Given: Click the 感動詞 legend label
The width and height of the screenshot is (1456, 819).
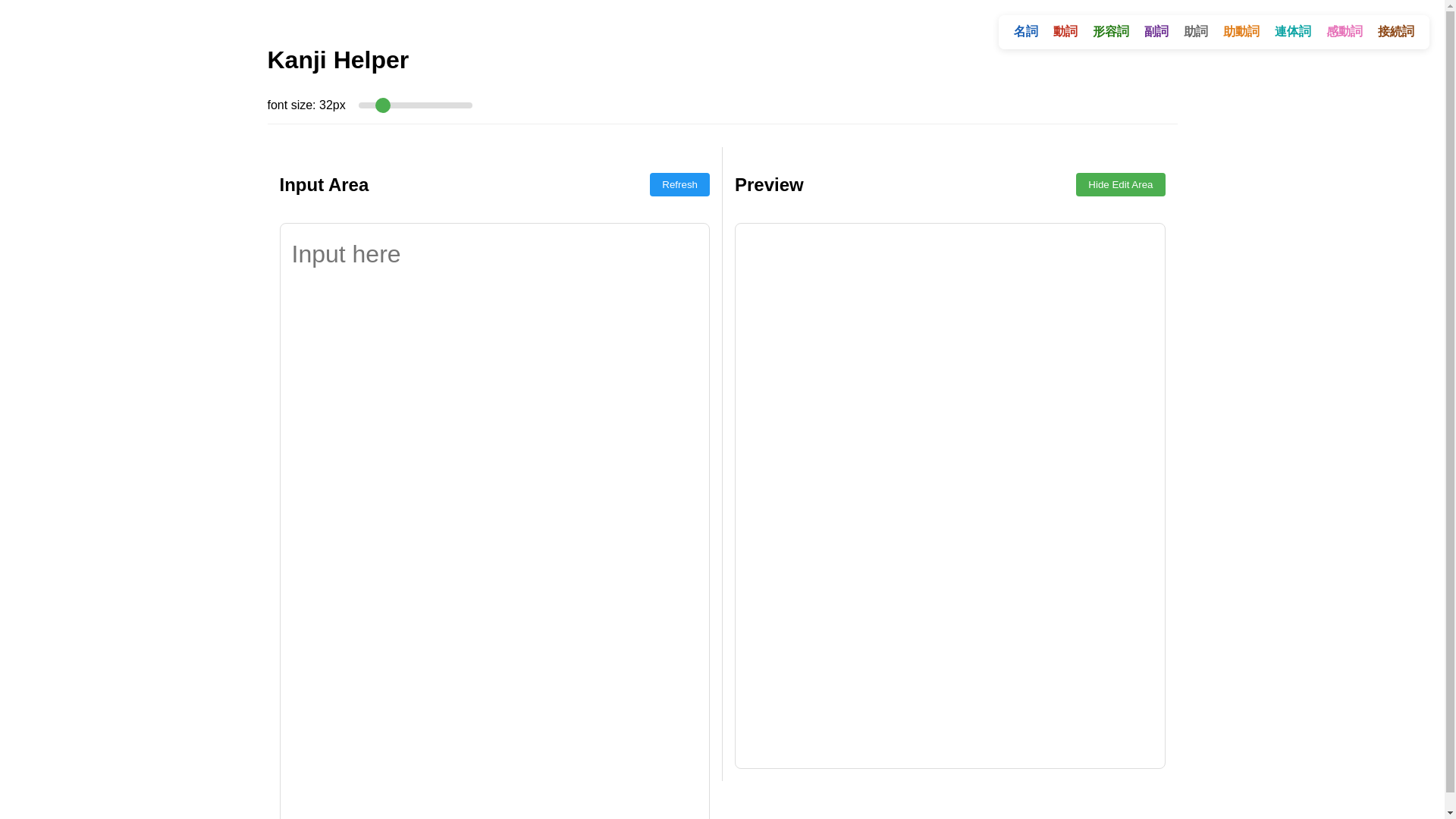Looking at the screenshot, I should coord(1345,32).
